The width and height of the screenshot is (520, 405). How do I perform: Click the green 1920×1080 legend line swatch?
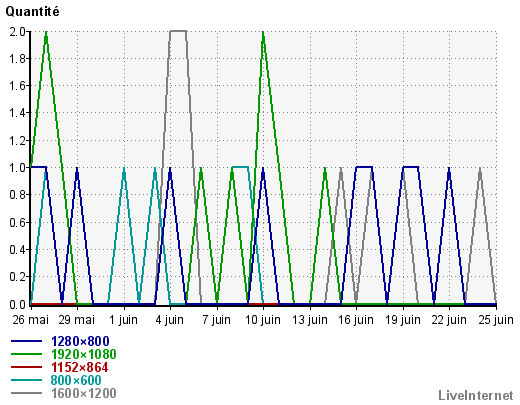27,354
